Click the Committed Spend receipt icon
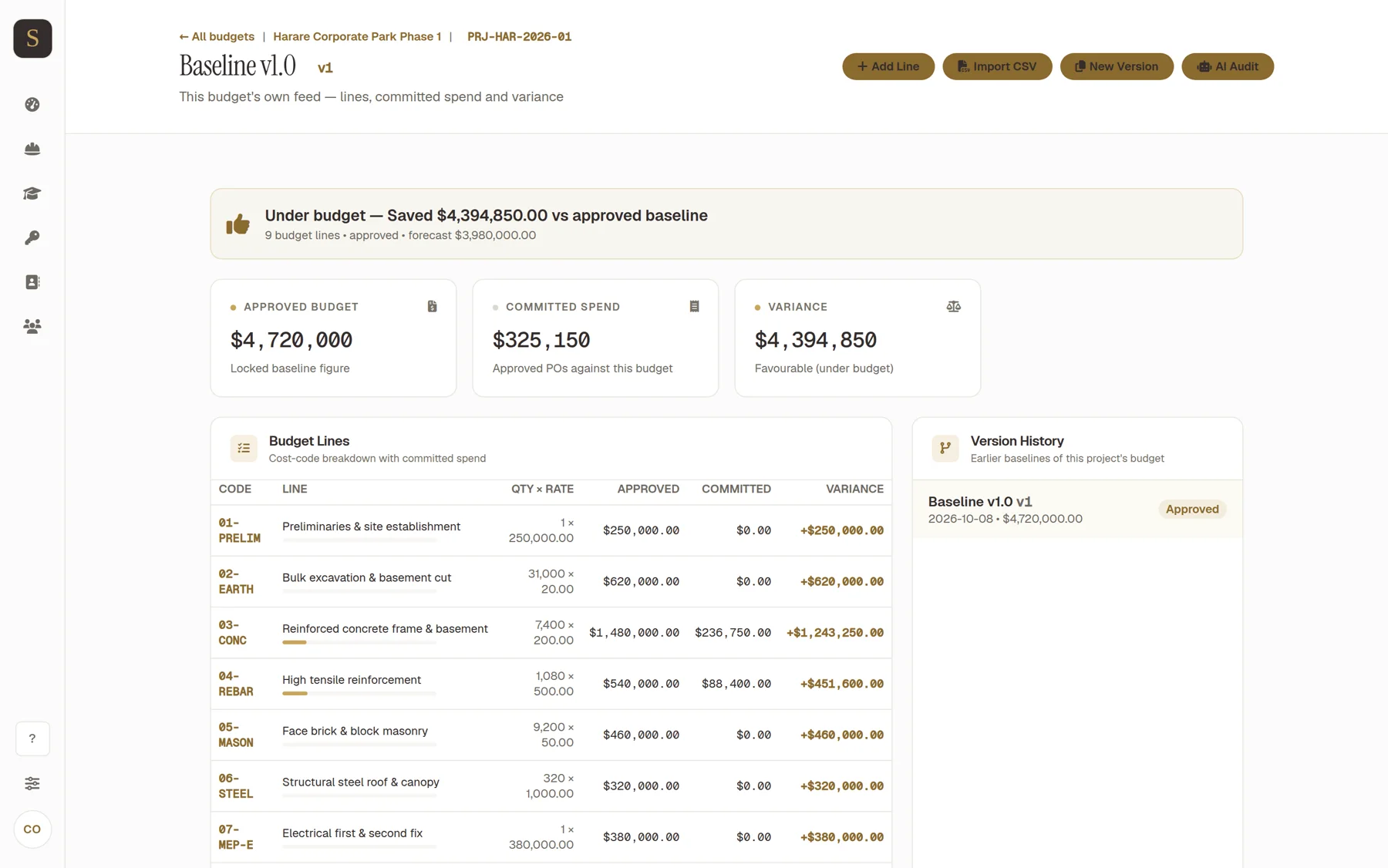 694,307
